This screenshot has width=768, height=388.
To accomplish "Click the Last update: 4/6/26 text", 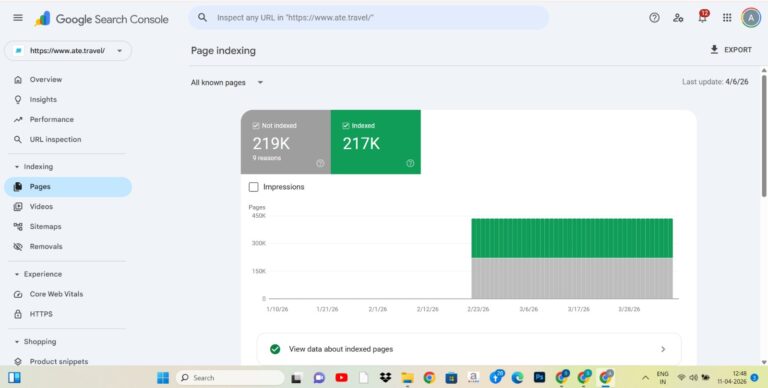I will coord(715,82).
